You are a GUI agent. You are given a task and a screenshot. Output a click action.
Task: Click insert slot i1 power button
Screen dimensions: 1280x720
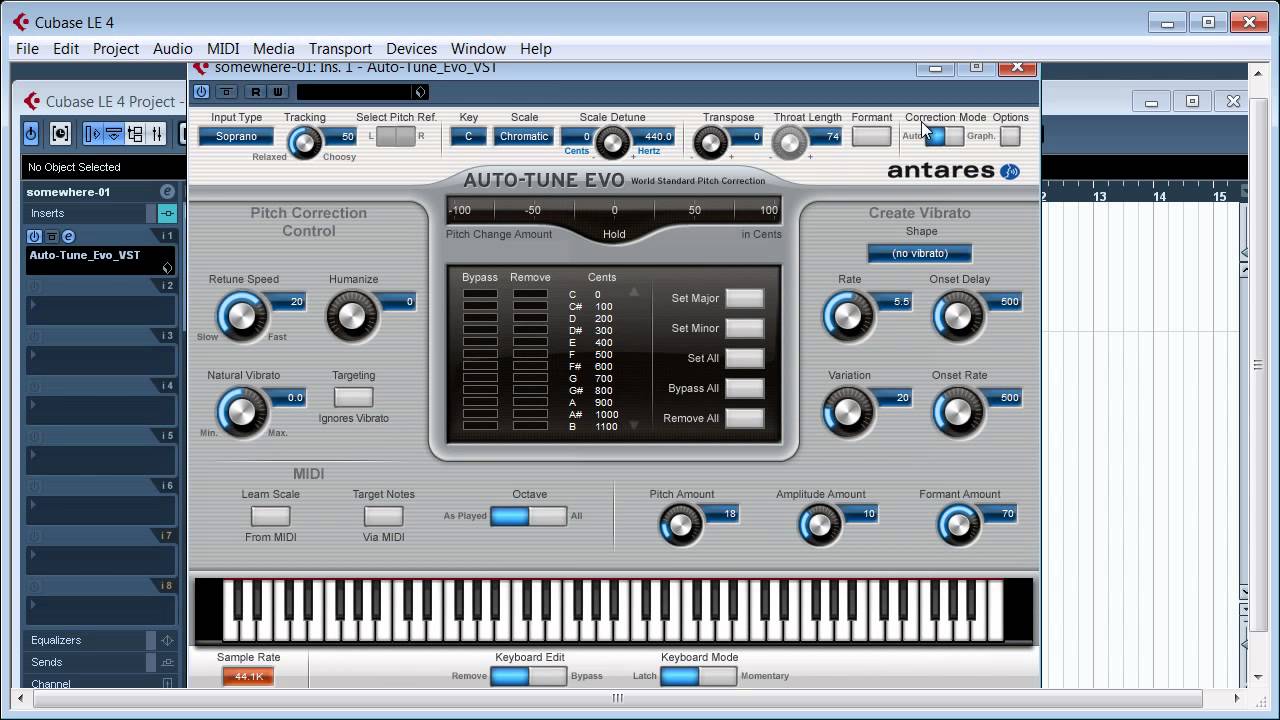tap(34, 236)
